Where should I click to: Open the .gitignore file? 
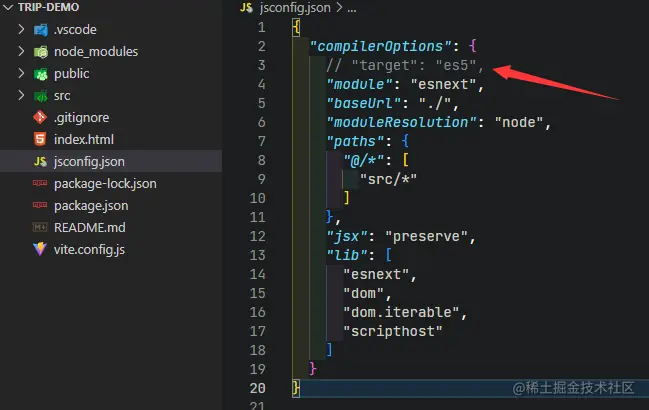[82, 118]
